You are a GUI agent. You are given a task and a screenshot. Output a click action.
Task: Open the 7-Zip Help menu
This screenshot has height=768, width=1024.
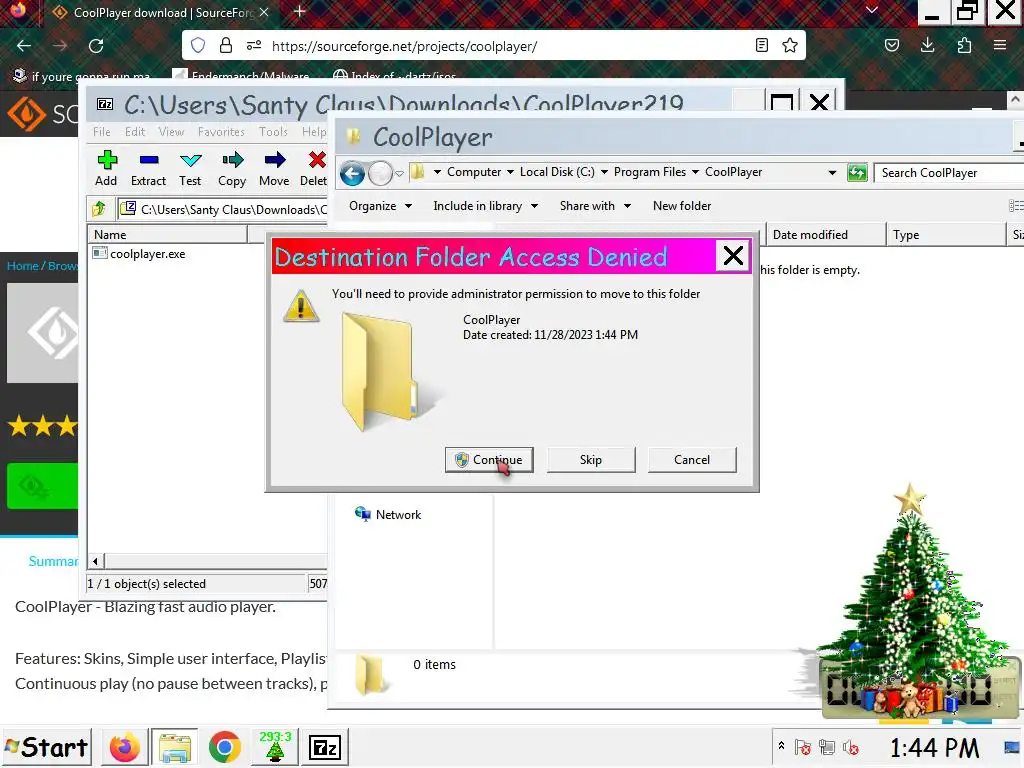(314, 132)
